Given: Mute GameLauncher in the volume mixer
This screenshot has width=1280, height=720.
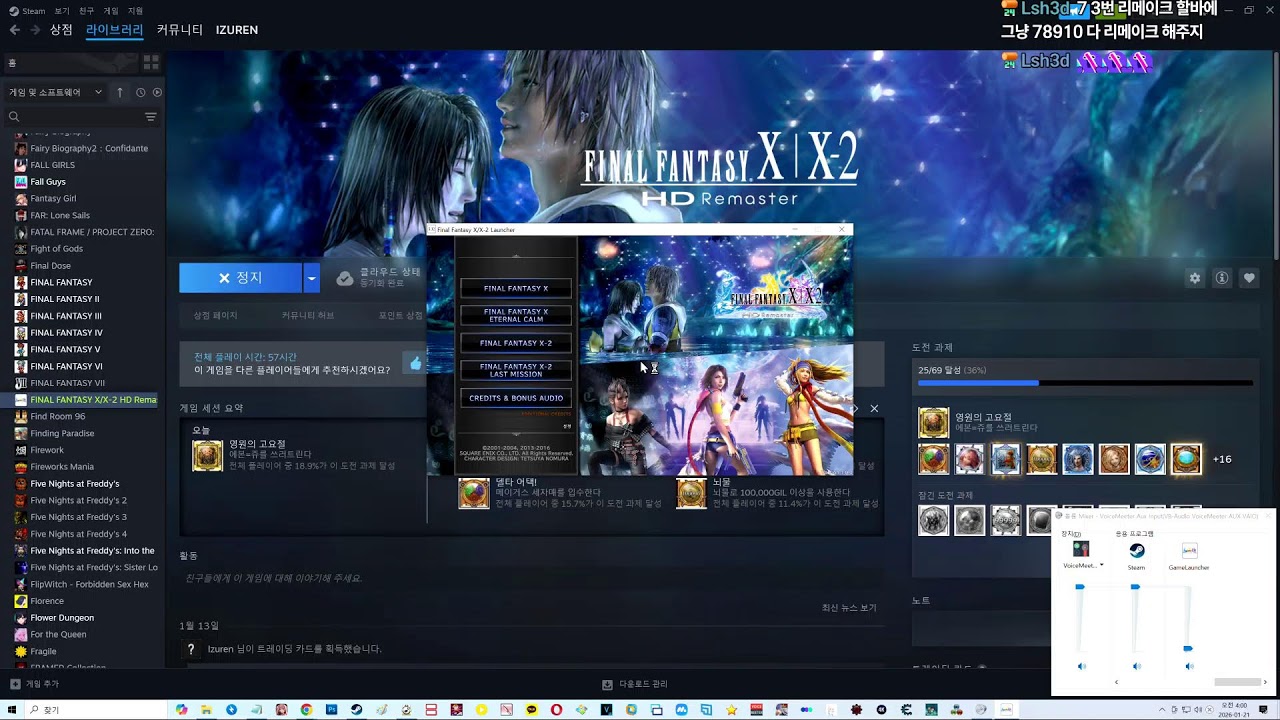Looking at the screenshot, I should [1189, 666].
